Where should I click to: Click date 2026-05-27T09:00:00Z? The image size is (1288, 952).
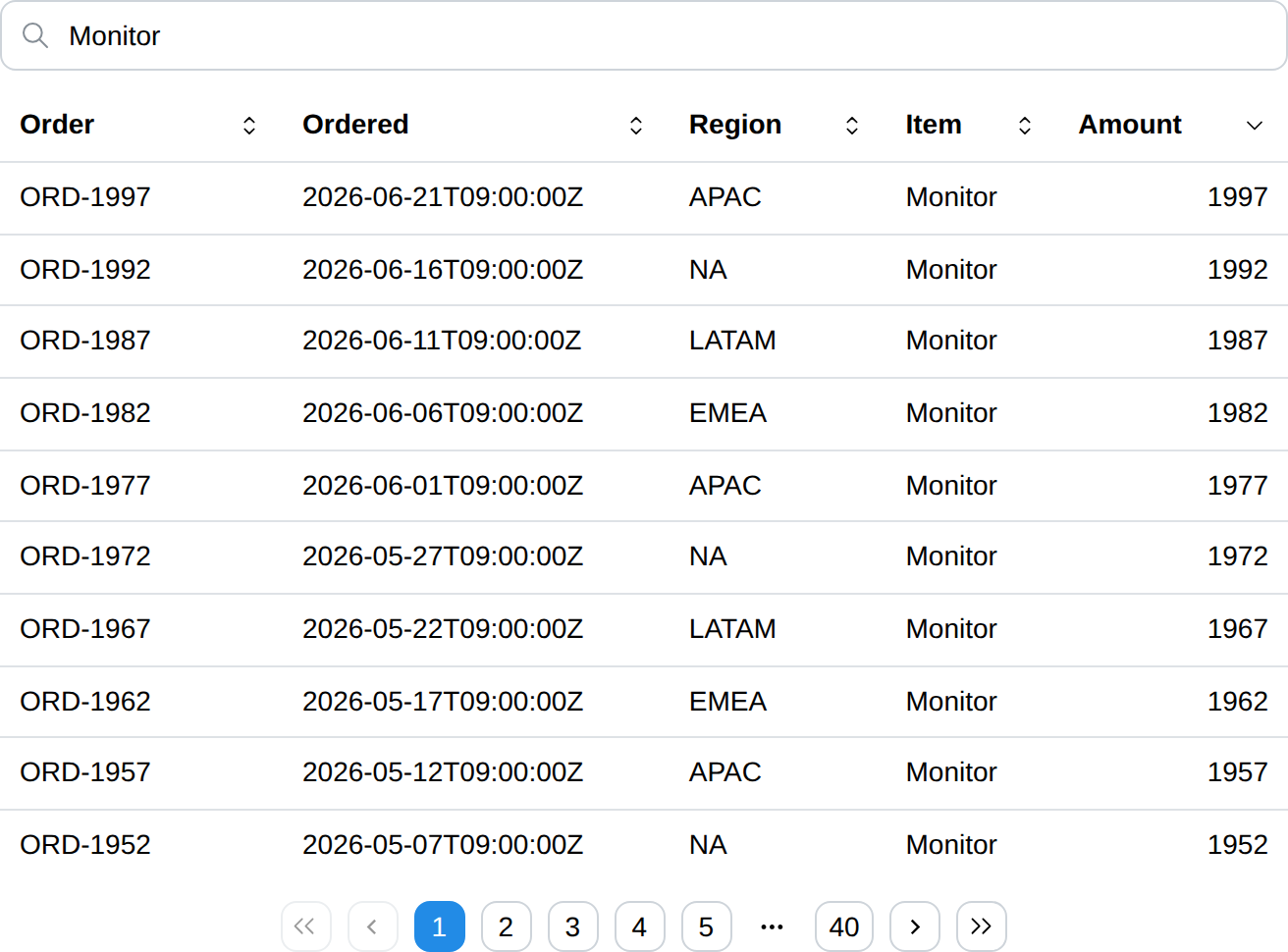443,556
